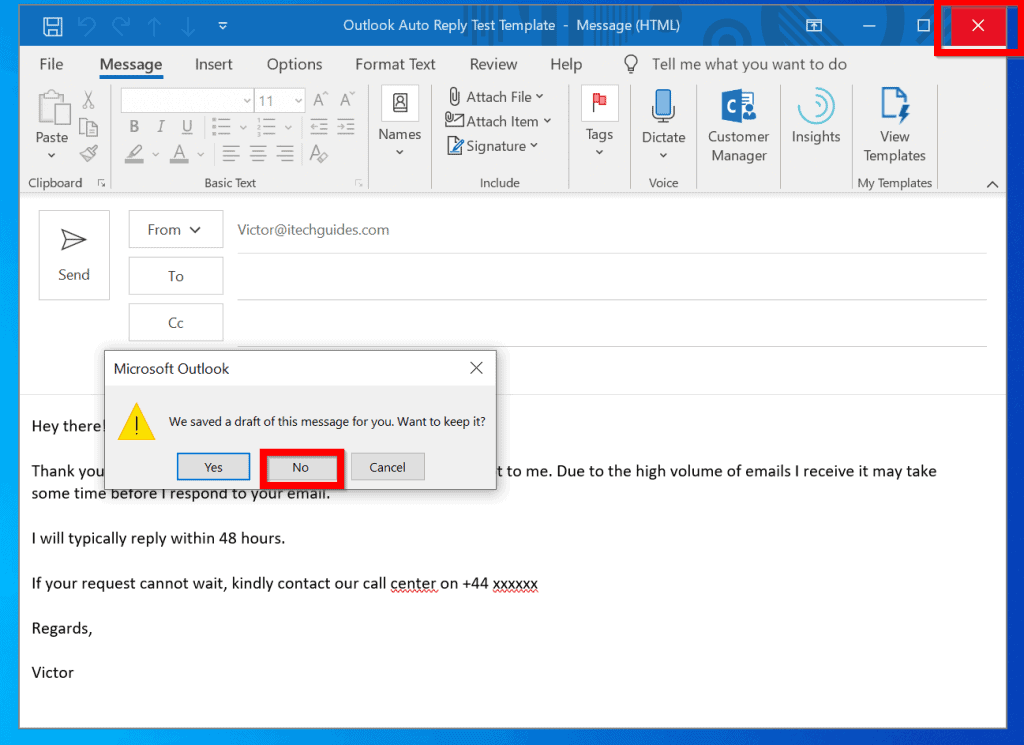1024x745 pixels.
Task: Click Attach File paperclip option
Action: click(496, 97)
